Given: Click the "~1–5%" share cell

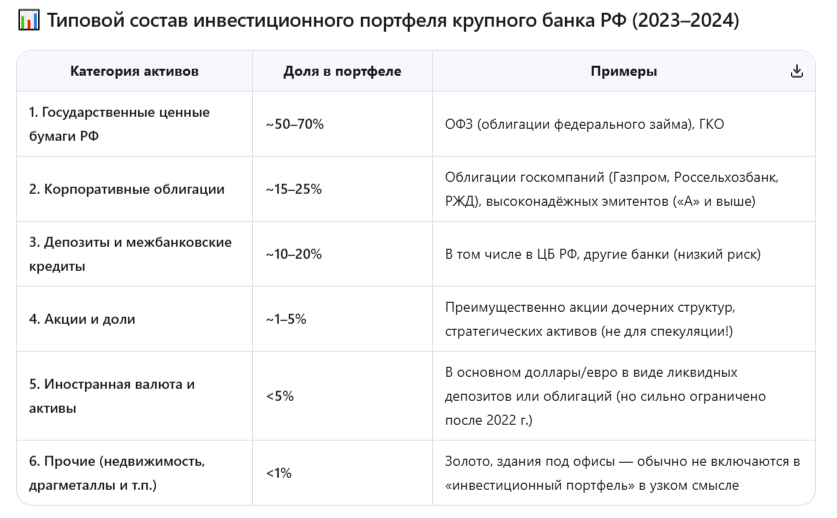Looking at the screenshot, I should [288, 319].
